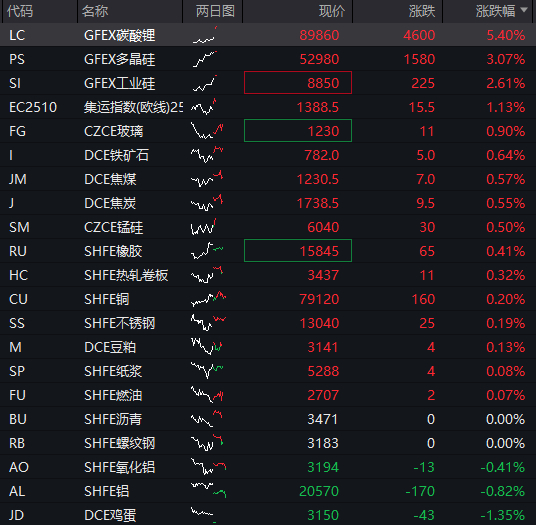
Task: Click the CU copper sparkline chart
Action: point(208,299)
